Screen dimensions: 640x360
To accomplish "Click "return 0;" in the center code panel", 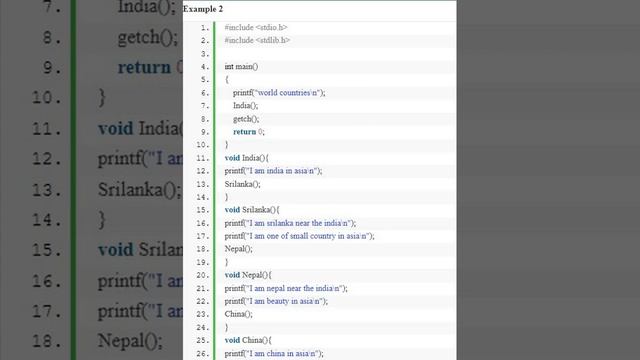I will pos(249,132).
